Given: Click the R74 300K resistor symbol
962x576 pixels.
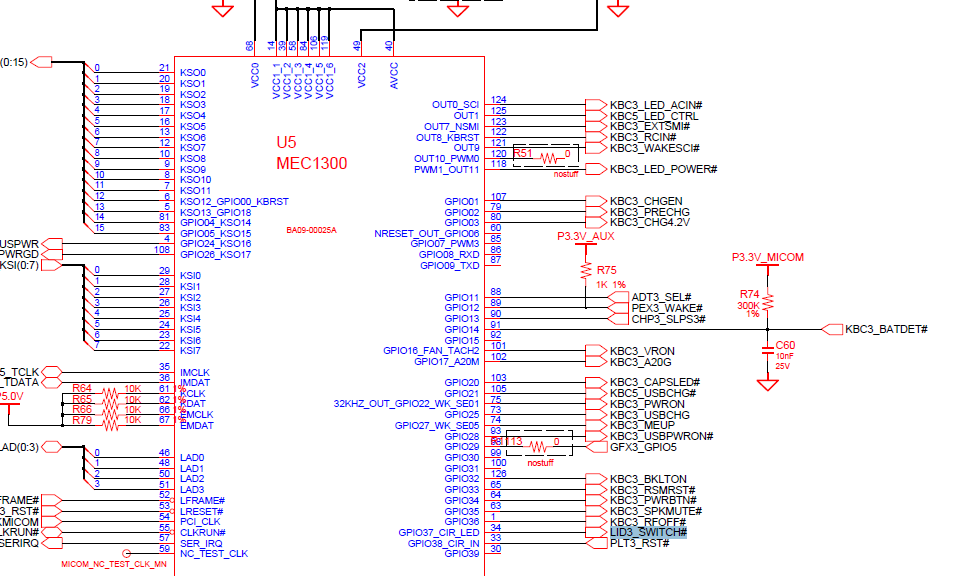Looking at the screenshot, I should click(x=768, y=302).
